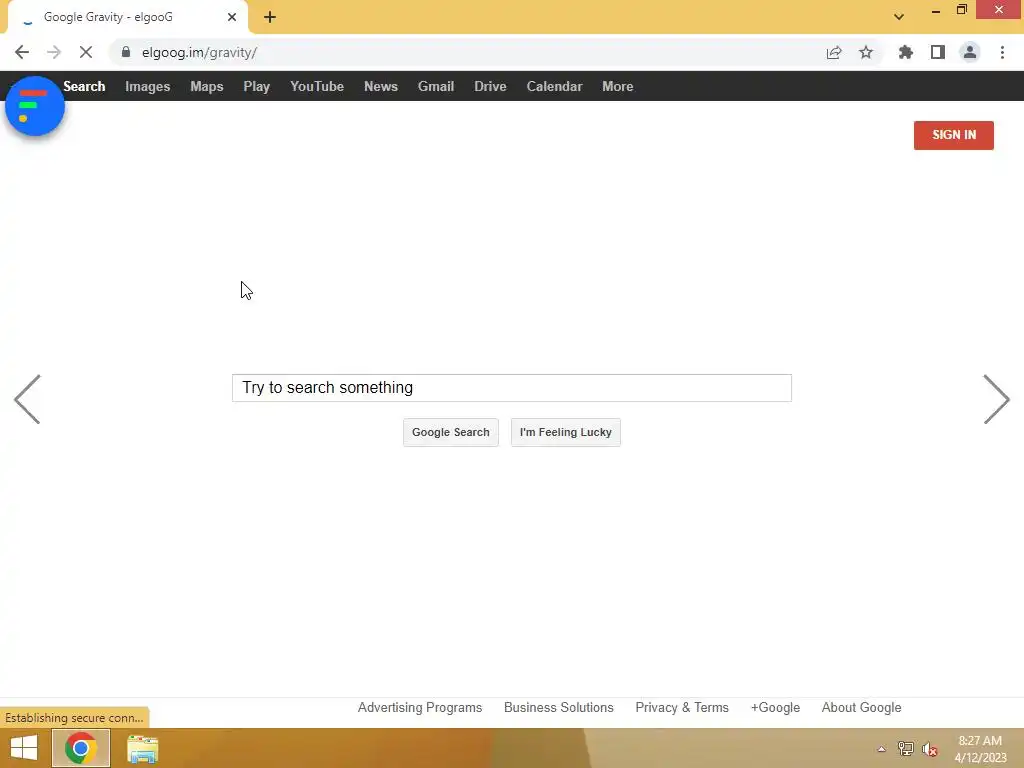Click the muted speaker tray icon
Image resolution: width=1024 pixels, height=768 pixels.
(x=930, y=749)
